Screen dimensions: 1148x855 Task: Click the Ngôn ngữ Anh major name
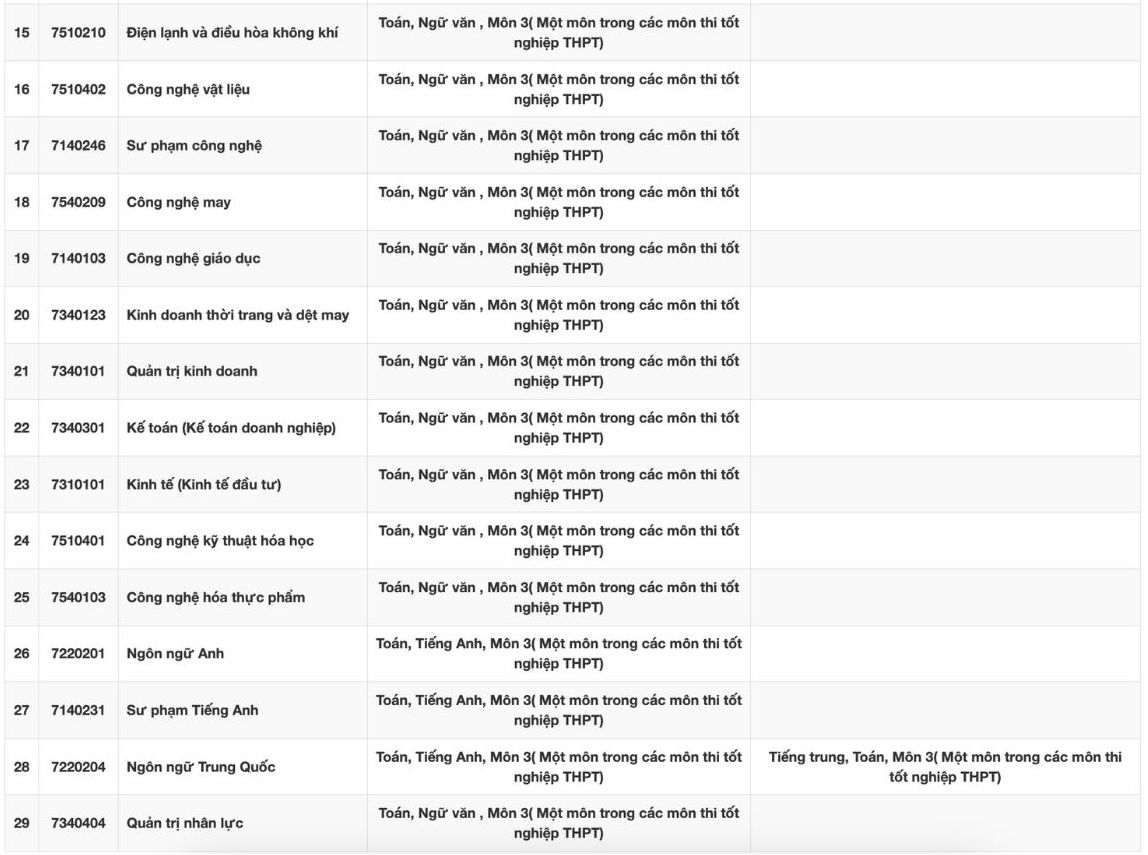coord(175,654)
